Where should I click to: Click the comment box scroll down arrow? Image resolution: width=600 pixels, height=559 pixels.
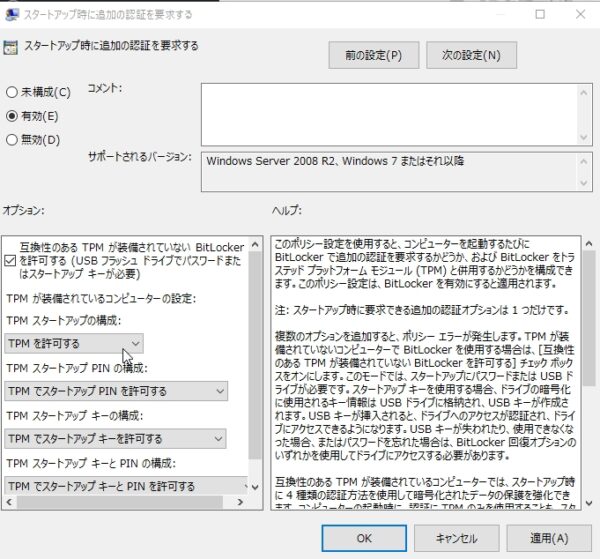[584, 137]
